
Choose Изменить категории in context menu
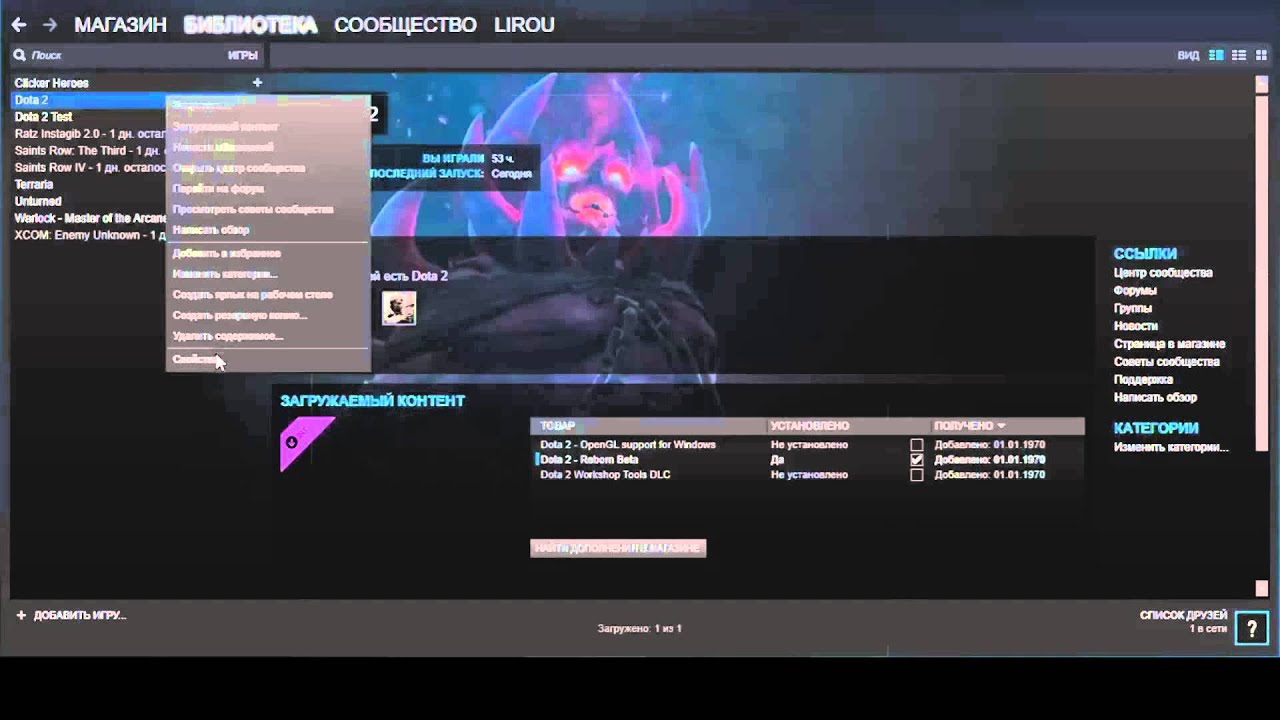[268, 274]
